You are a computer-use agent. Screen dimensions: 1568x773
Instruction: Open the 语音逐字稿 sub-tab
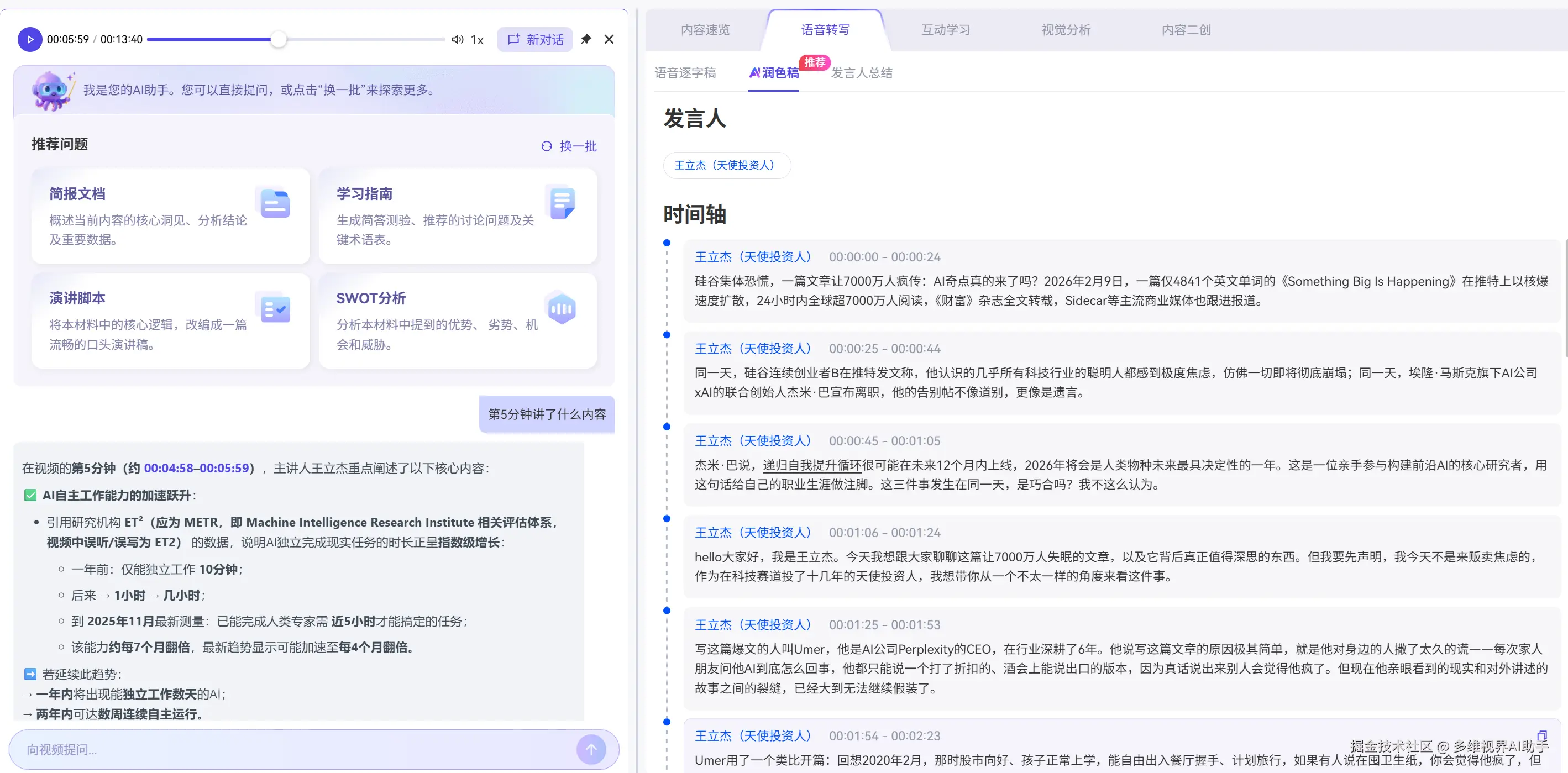pyautogui.click(x=686, y=72)
